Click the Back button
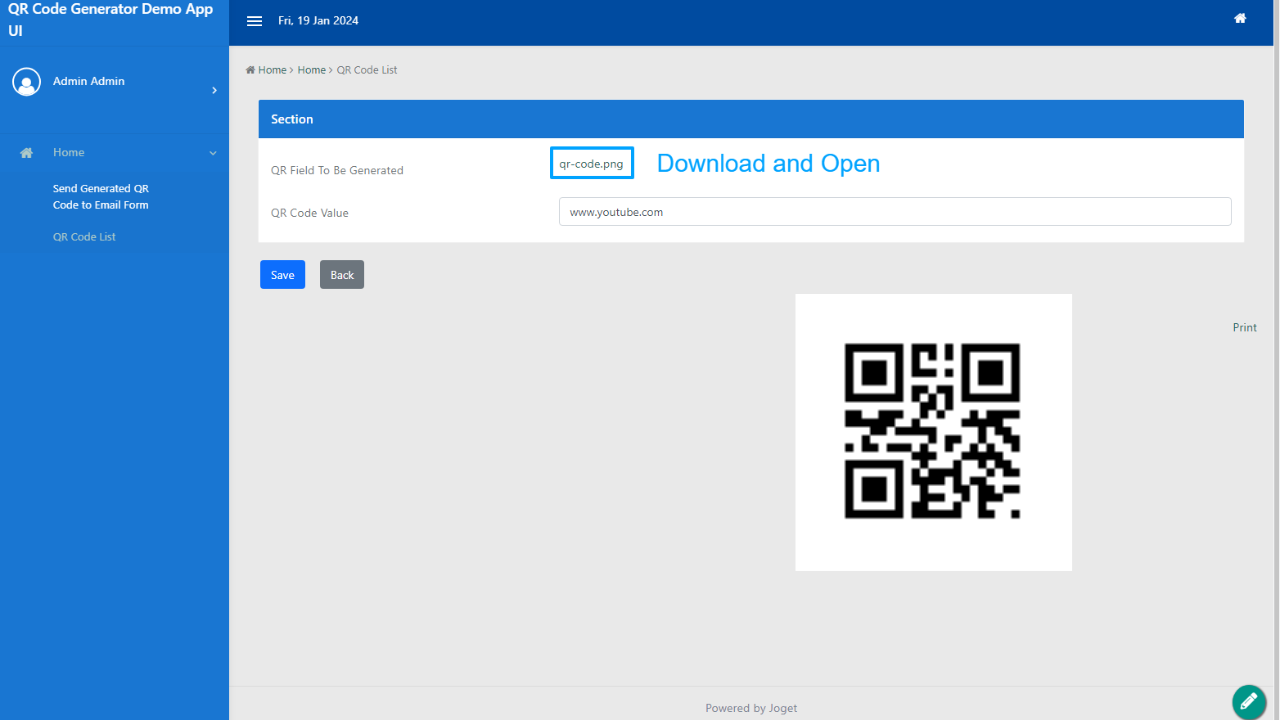The image size is (1280, 720). [x=342, y=275]
